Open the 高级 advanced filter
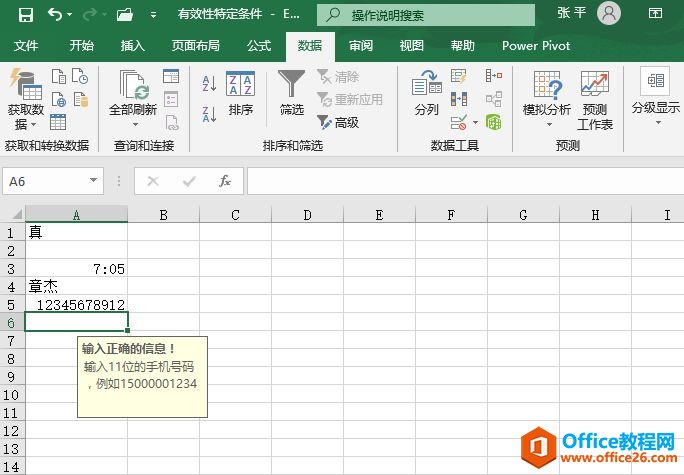Viewport: 684px width, 475px height. pyautogui.click(x=339, y=123)
